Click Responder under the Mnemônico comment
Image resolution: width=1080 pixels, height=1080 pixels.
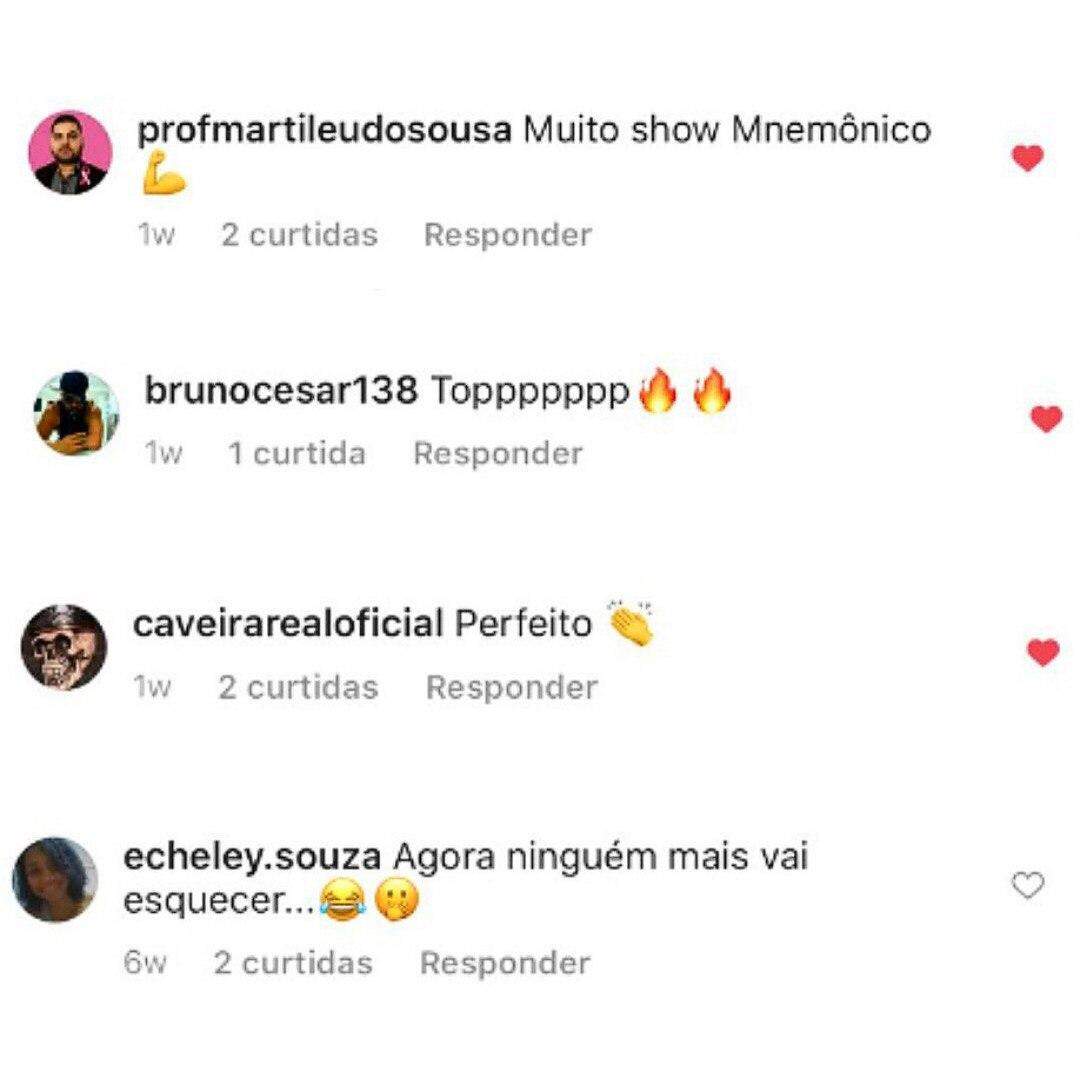508,236
